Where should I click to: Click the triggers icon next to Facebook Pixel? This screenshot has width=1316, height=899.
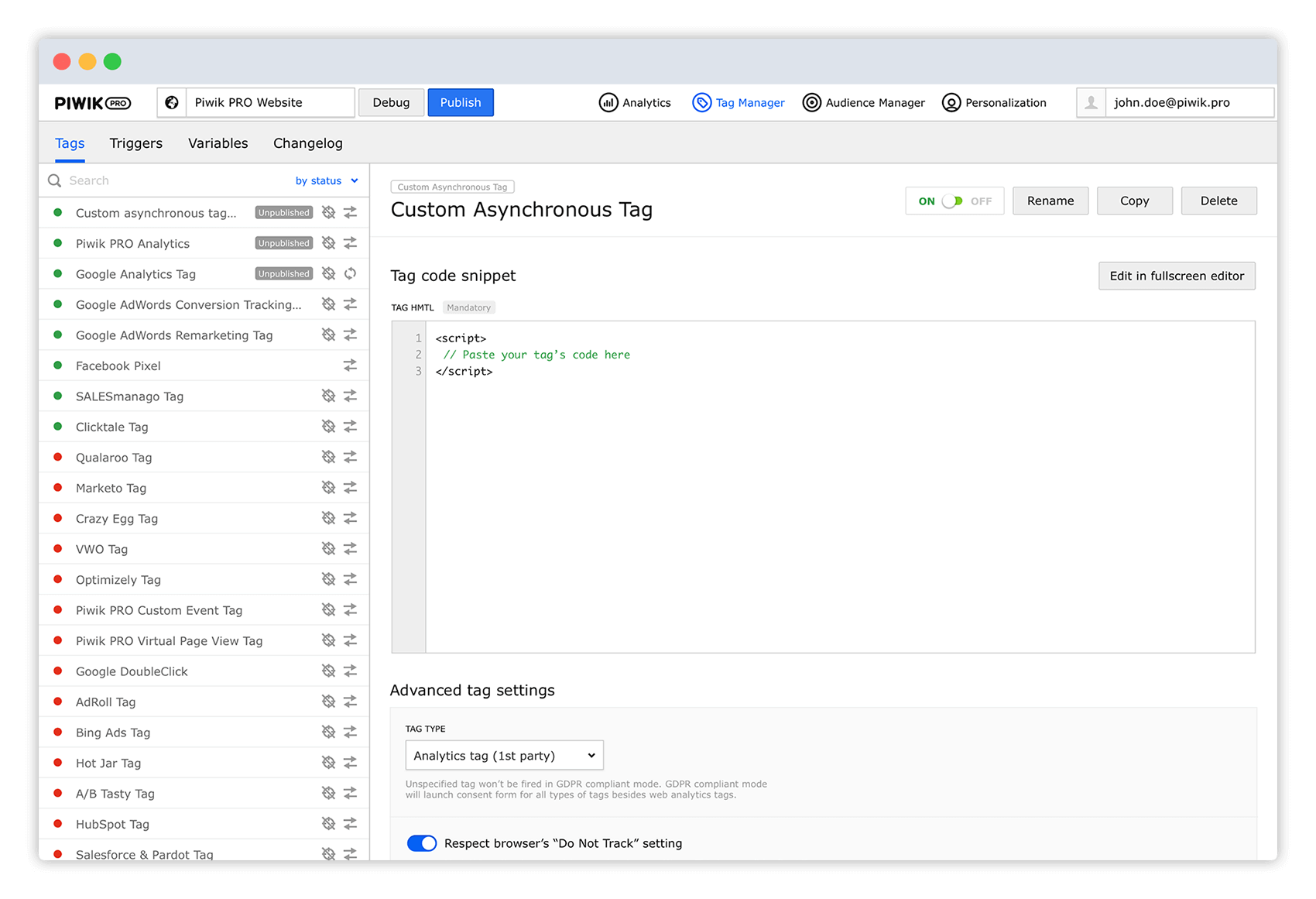pyautogui.click(x=350, y=365)
